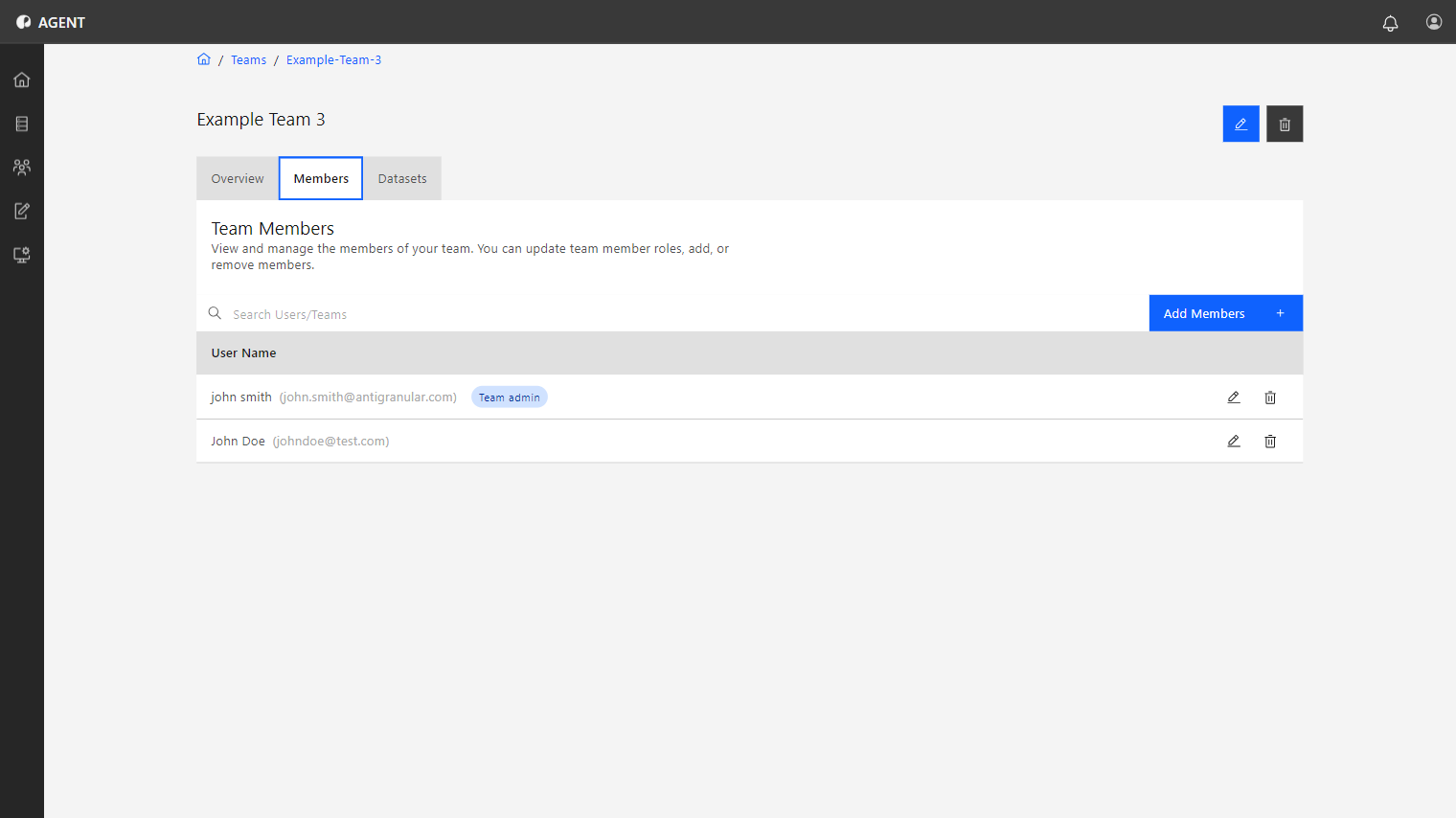Viewport: 1456px width, 818px height.
Task: Edit john smith's member role
Action: pos(1234,398)
